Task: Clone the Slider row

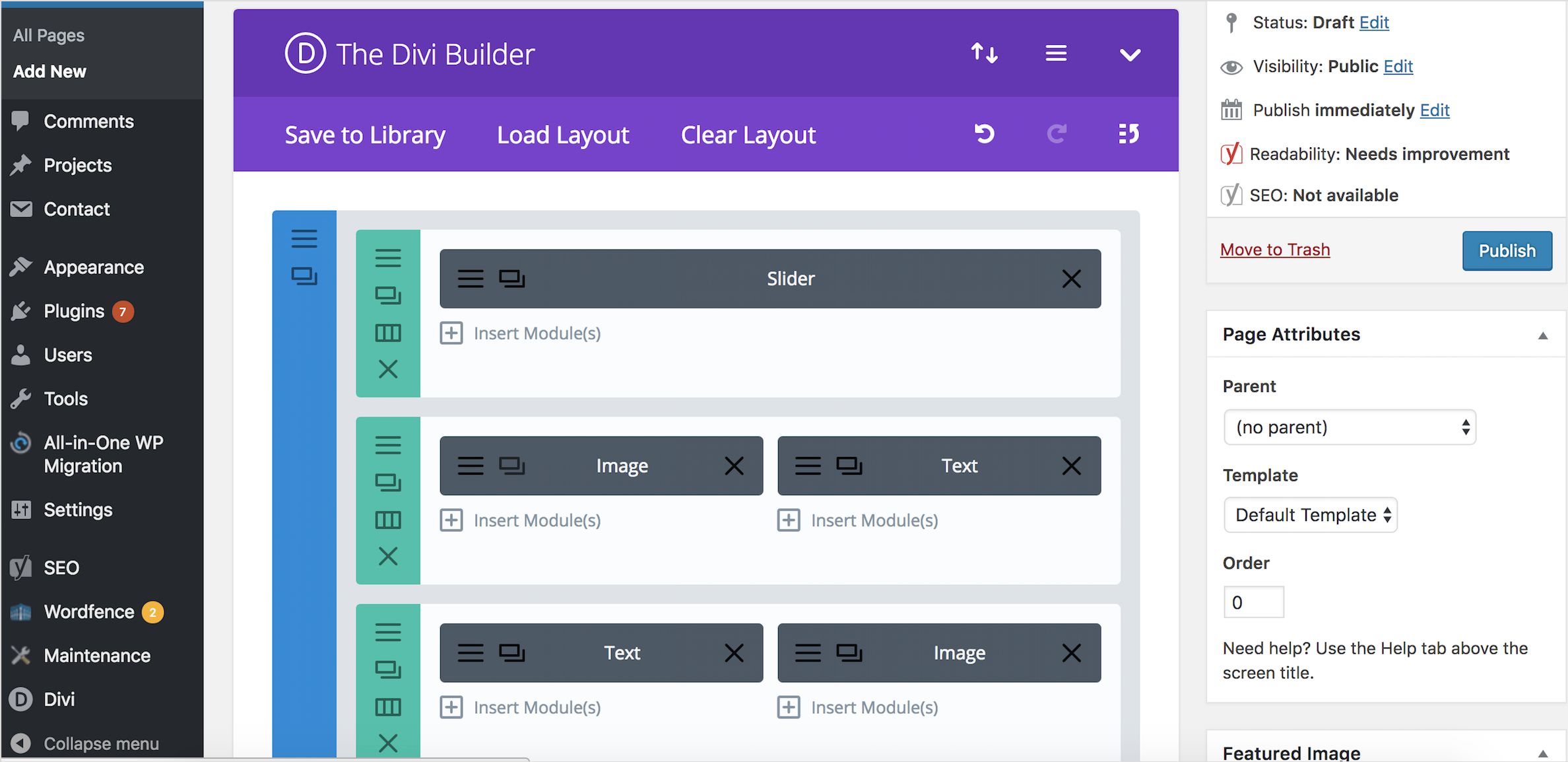Action: [388, 295]
